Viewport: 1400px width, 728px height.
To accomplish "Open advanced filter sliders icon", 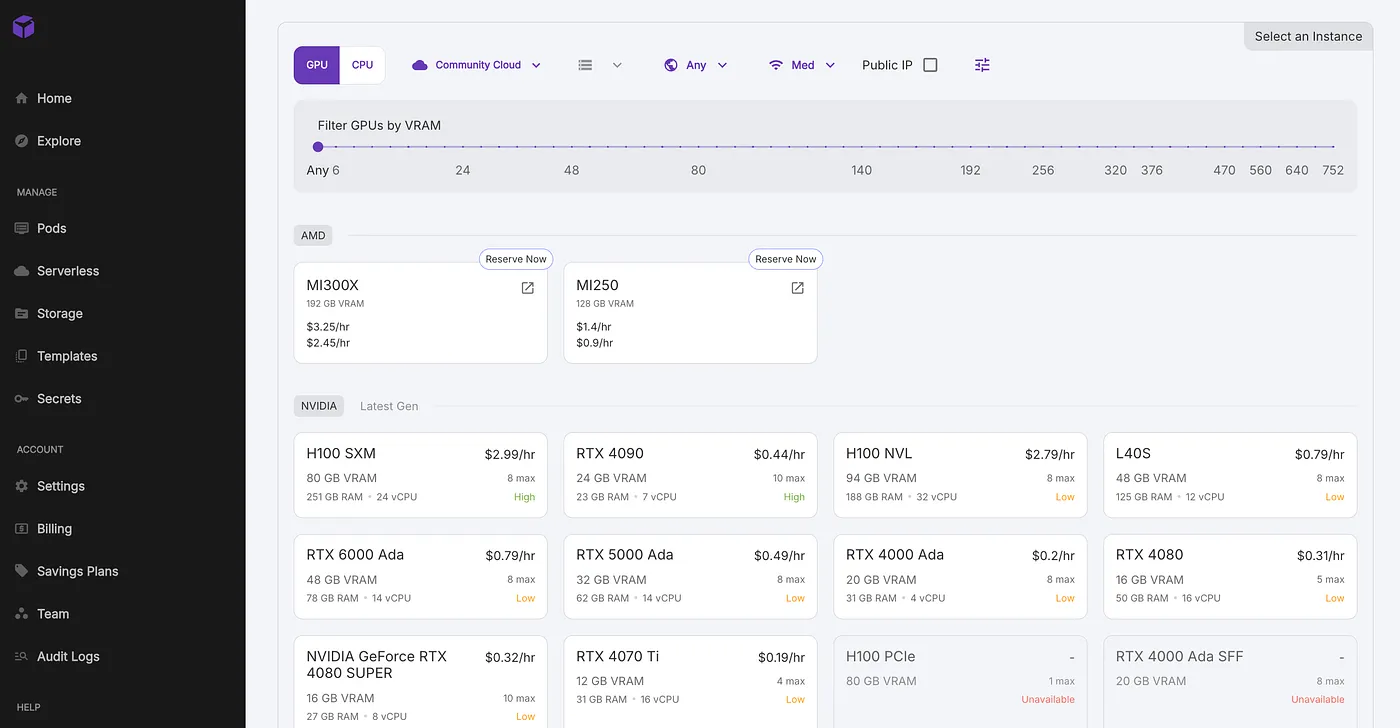I will pyautogui.click(x=982, y=65).
